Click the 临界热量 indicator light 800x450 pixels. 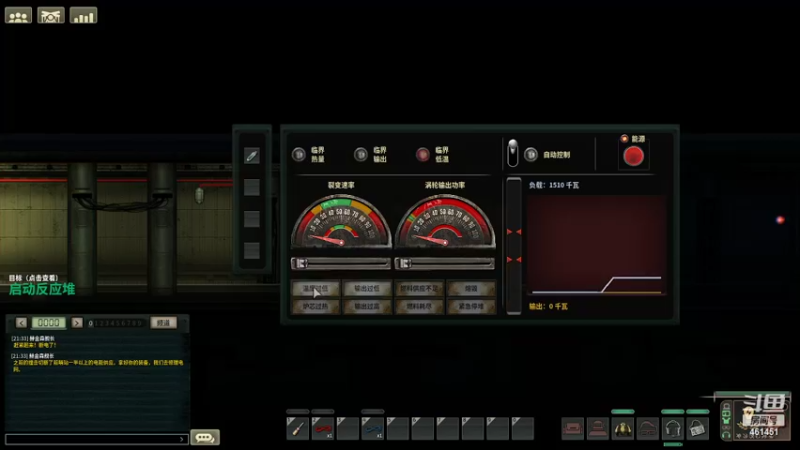pyautogui.click(x=298, y=154)
